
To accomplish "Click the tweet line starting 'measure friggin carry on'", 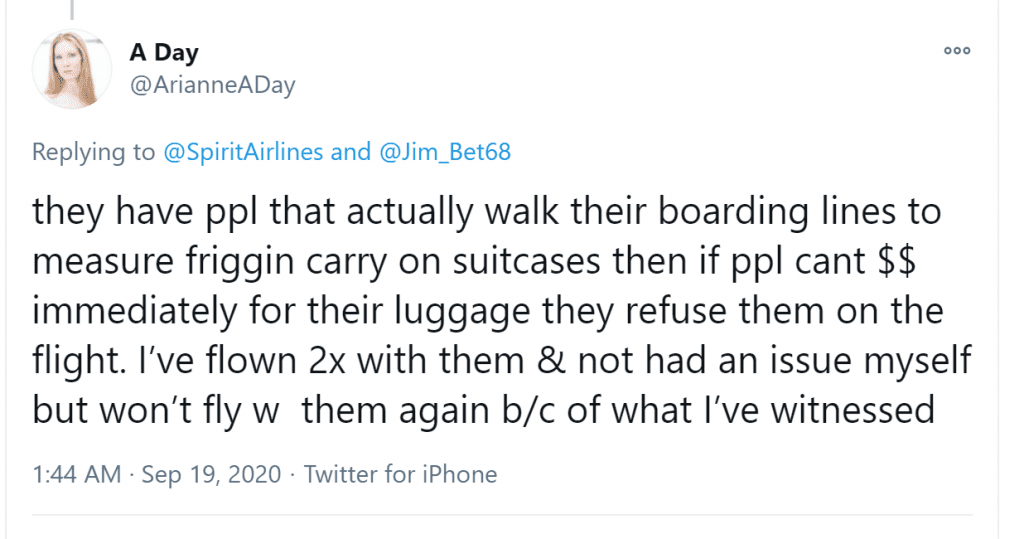I will pyautogui.click(x=474, y=261).
